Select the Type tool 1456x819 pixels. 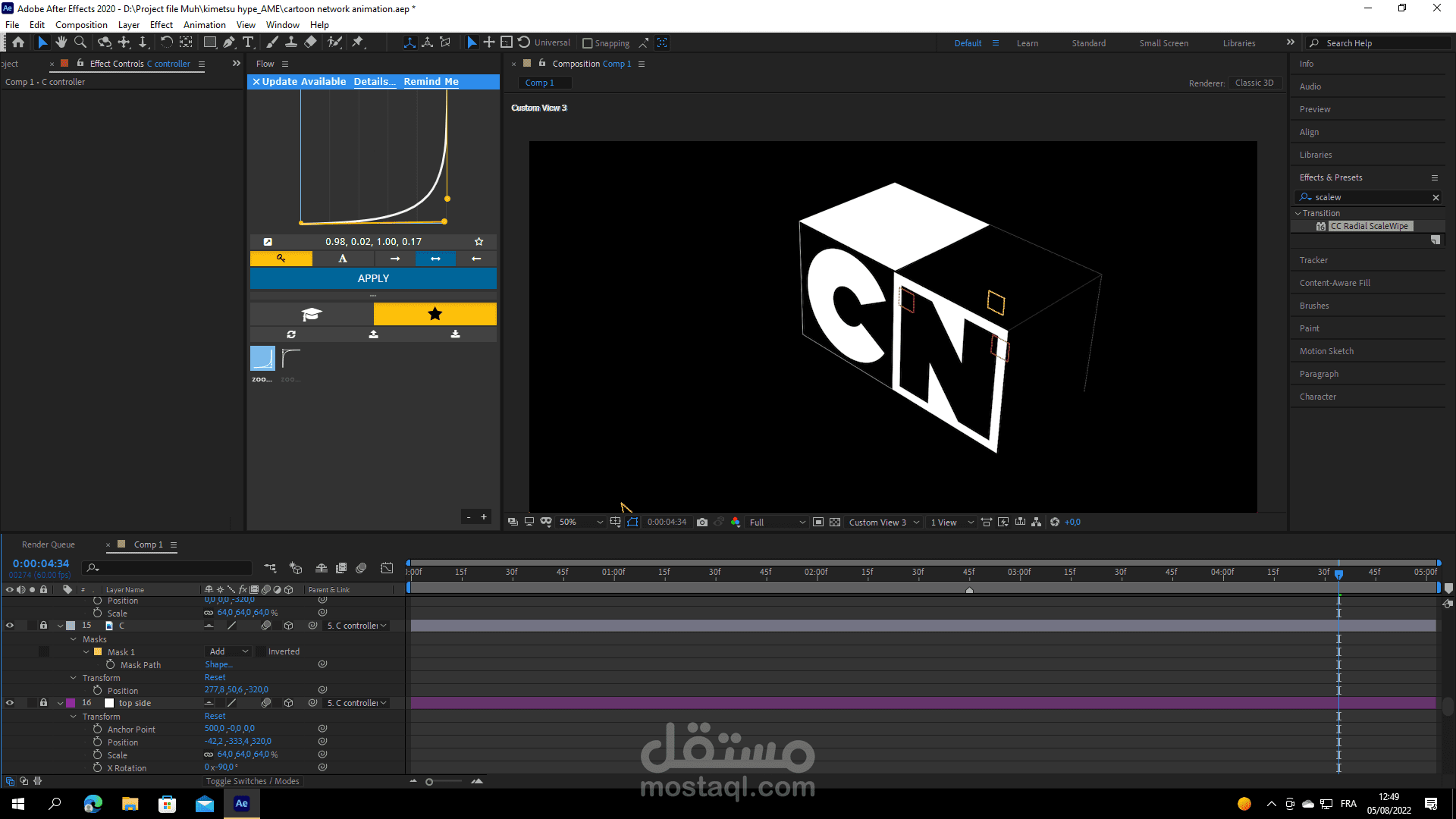pos(248,42)
